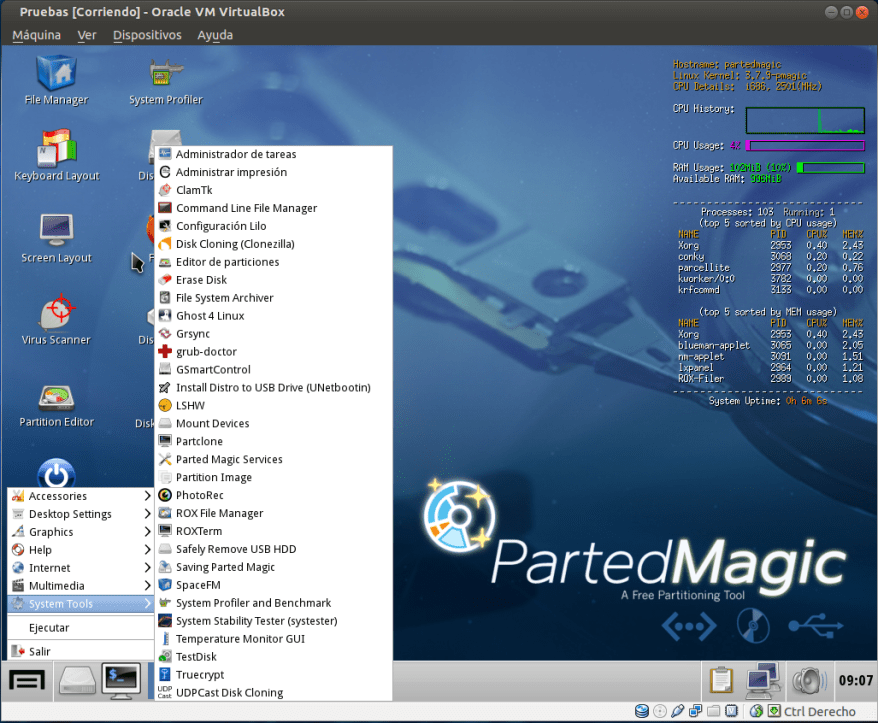Open the Dispositivos menu in VirtualBox

tap(147, 34)
